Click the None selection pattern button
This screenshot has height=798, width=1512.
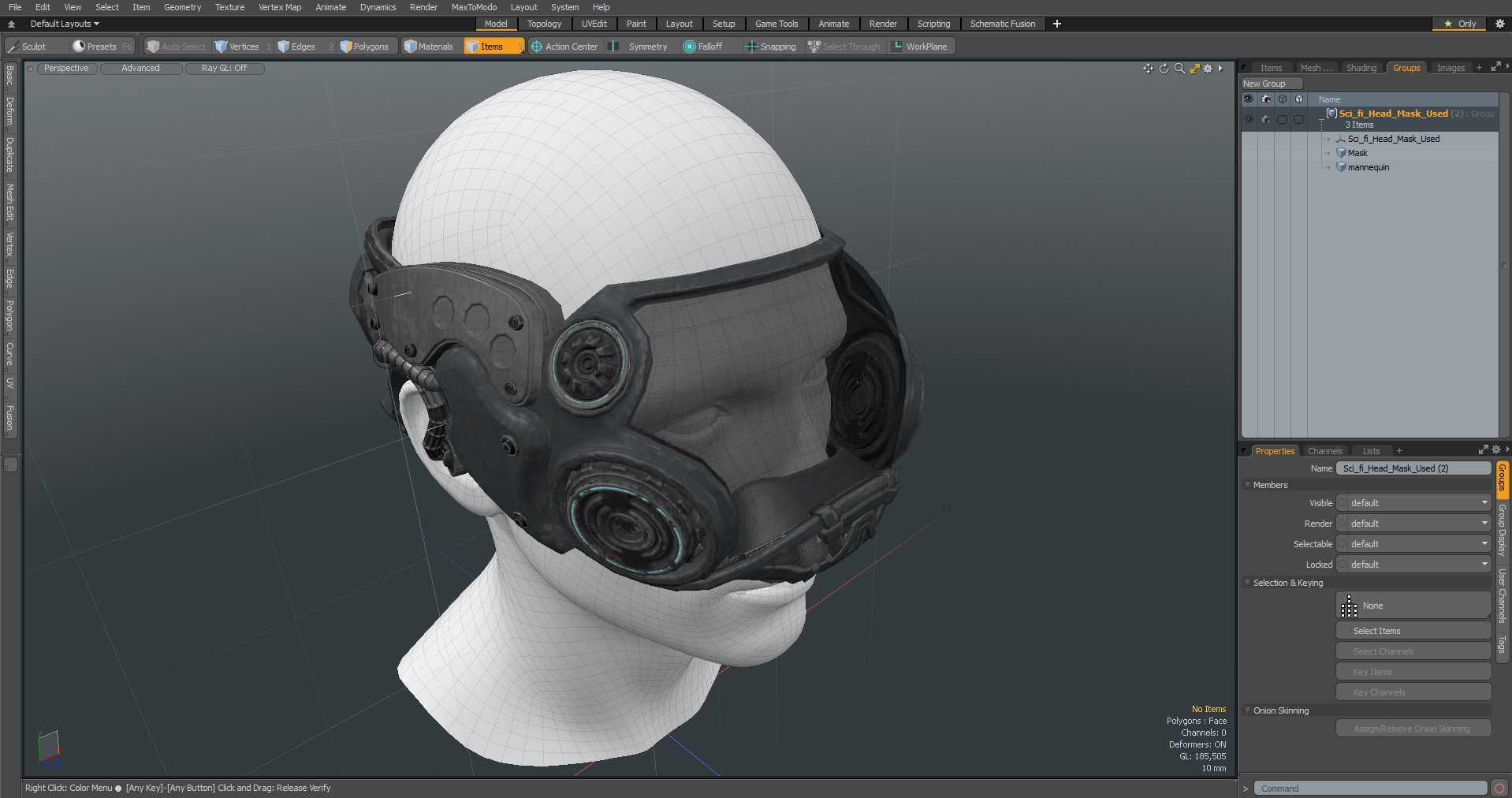click(x=1413, y=606)
